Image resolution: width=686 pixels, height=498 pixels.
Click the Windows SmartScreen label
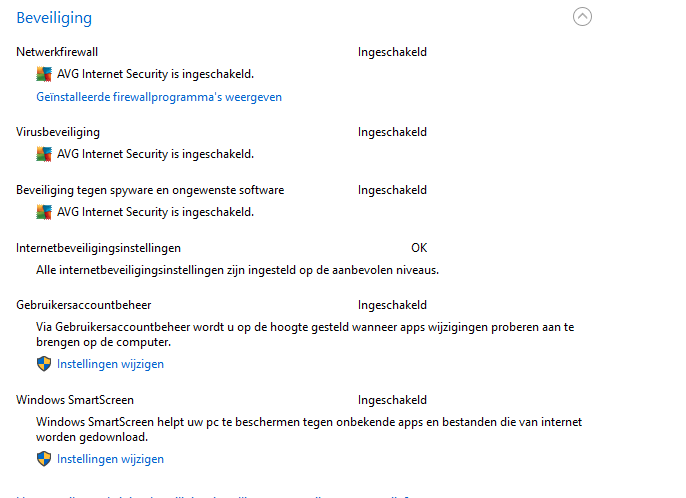[x=75, y=400]
